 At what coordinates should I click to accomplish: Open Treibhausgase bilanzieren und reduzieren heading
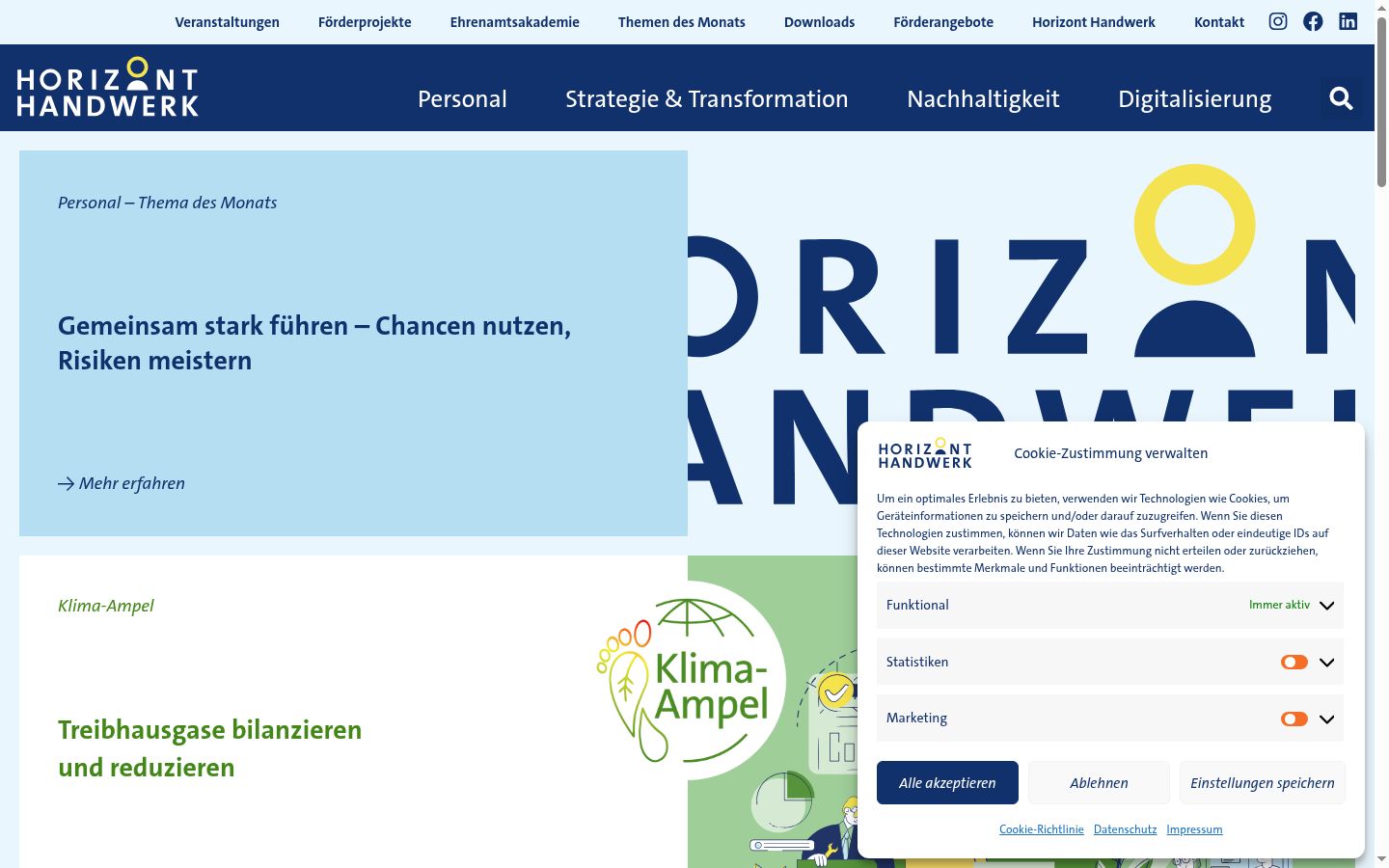point(210,748)
